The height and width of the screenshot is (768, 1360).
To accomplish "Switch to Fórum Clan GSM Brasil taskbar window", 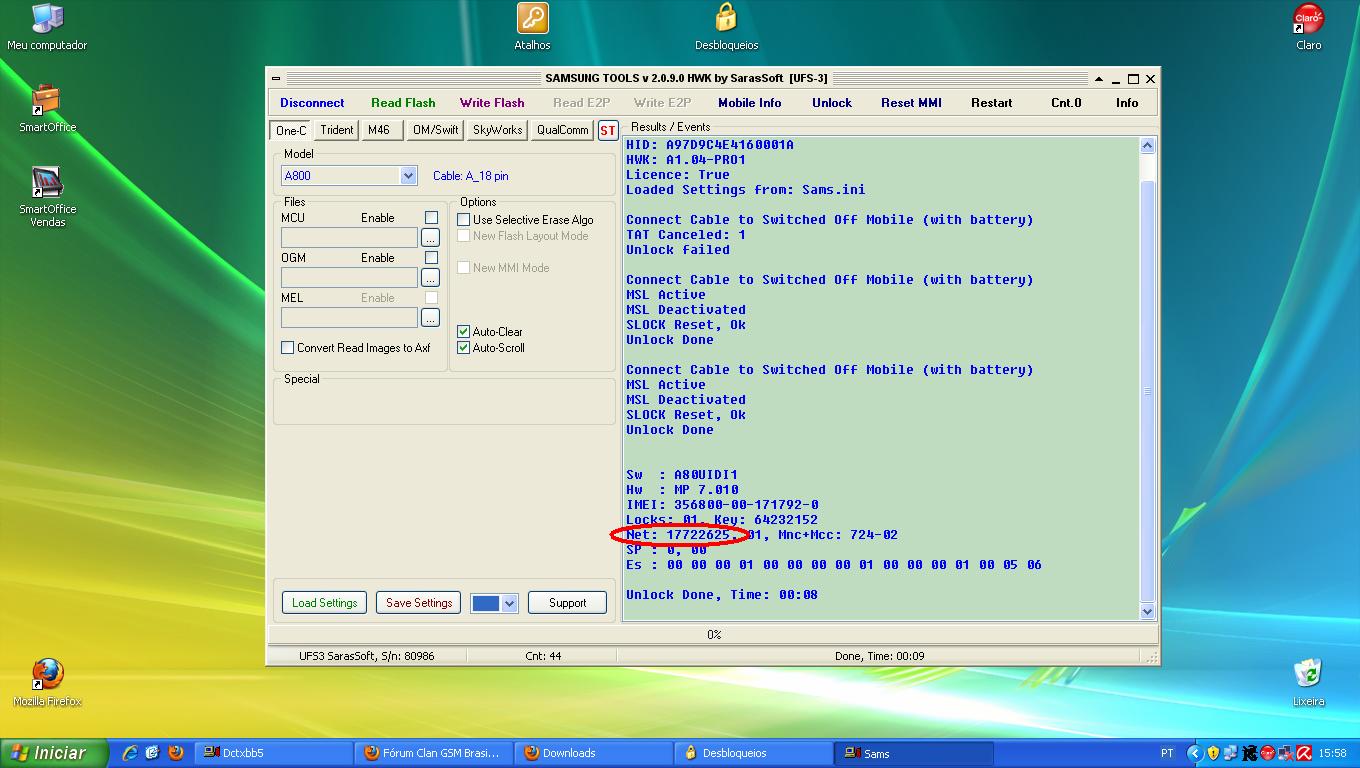I will tap(434, 753).
